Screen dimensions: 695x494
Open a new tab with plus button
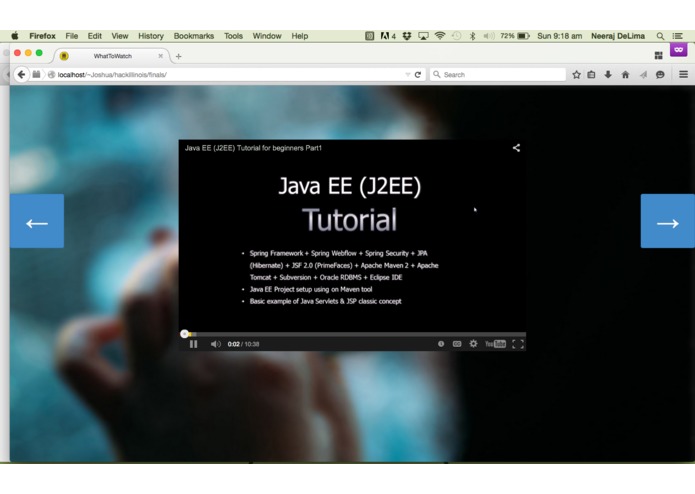coord(179,56)
